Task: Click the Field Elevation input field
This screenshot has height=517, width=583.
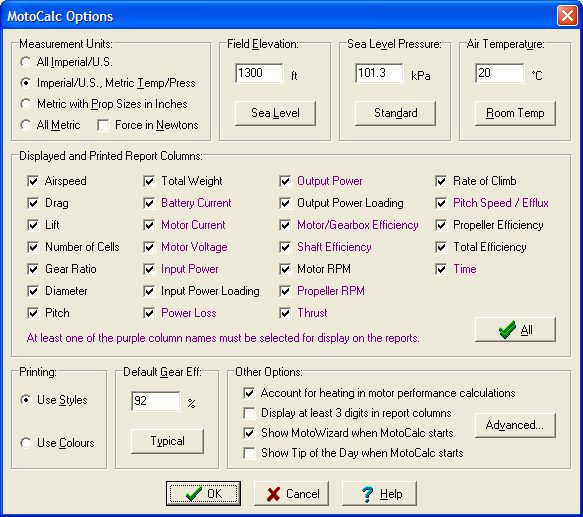Action: point(259,73)
